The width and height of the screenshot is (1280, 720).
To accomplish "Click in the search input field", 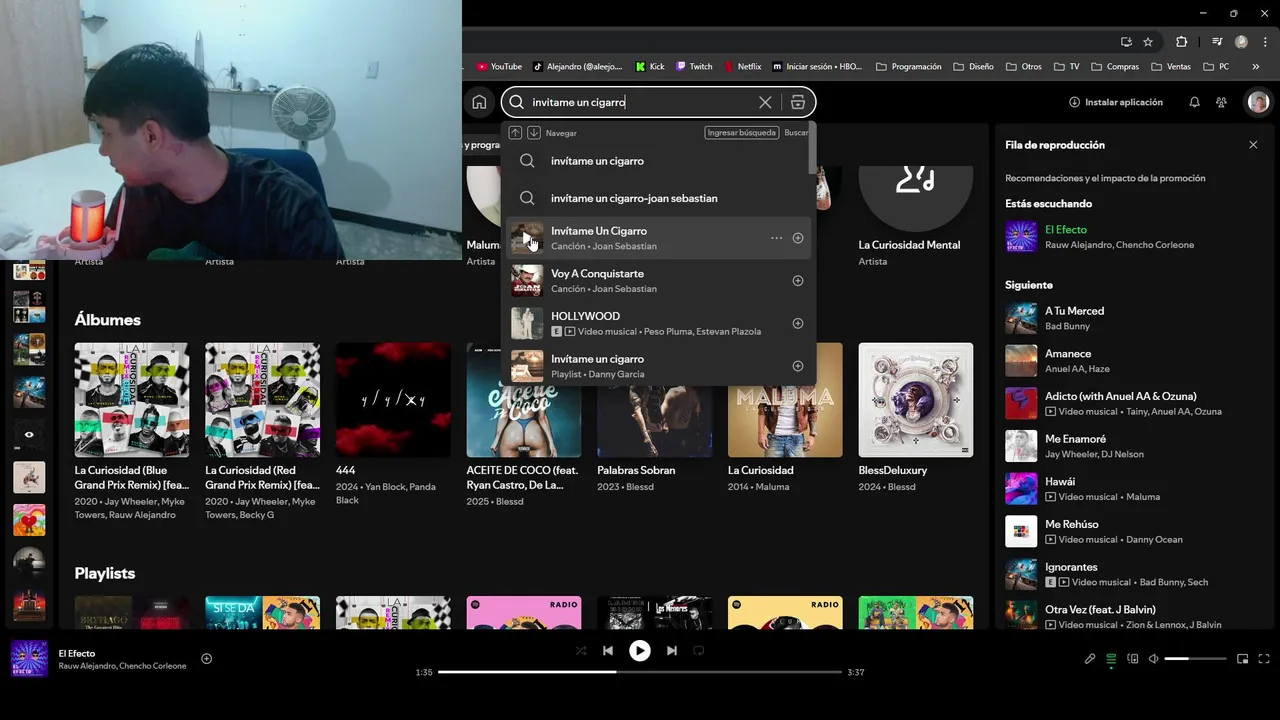I will [x=640, y=102].
